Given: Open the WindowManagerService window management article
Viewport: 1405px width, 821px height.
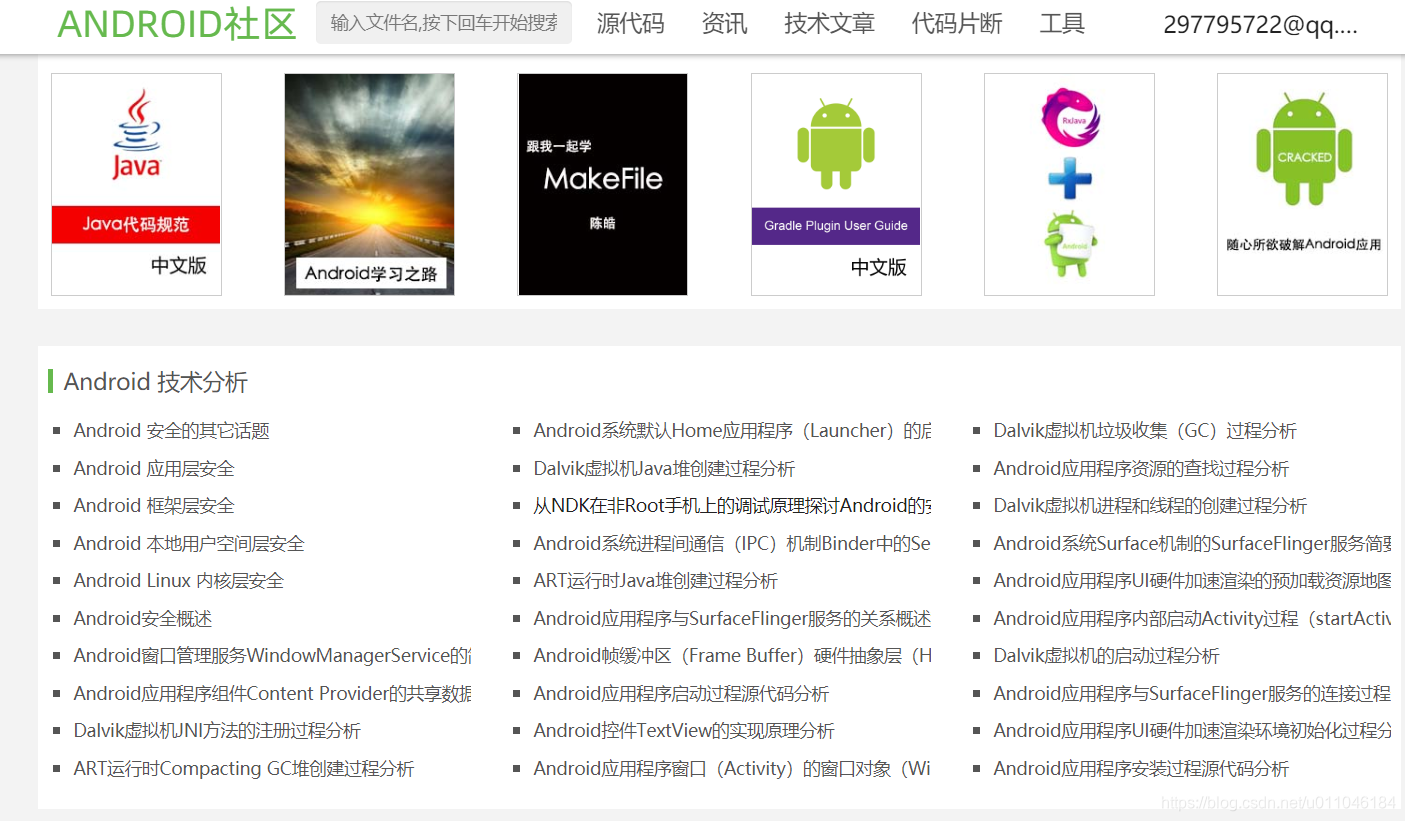Looking at the screenshot, I should pyautogui.click(x=272, y=656).
